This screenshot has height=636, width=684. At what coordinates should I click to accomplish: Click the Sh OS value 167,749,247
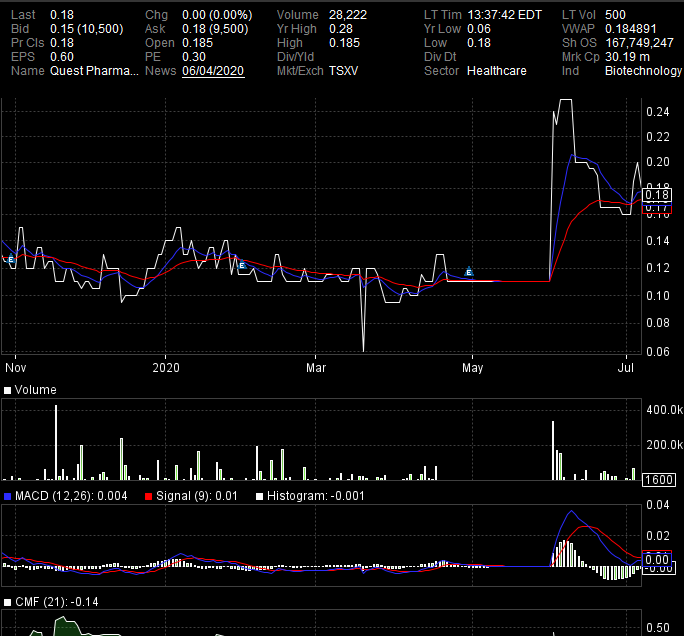(639, 43)
